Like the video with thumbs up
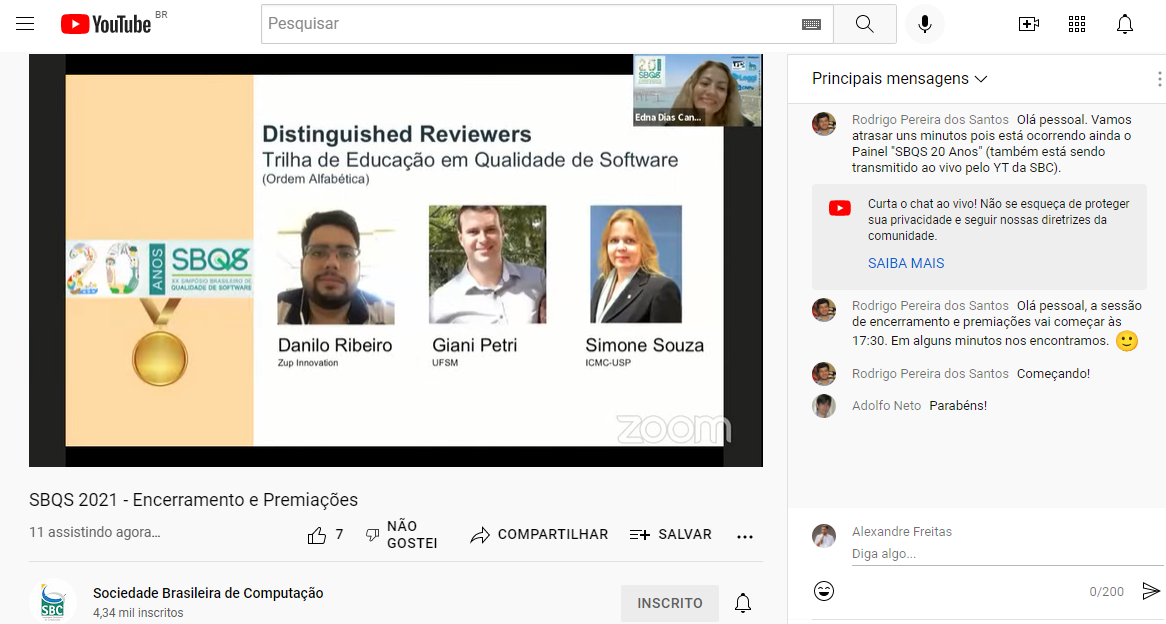1166x624 pixels. pos(318,535)
